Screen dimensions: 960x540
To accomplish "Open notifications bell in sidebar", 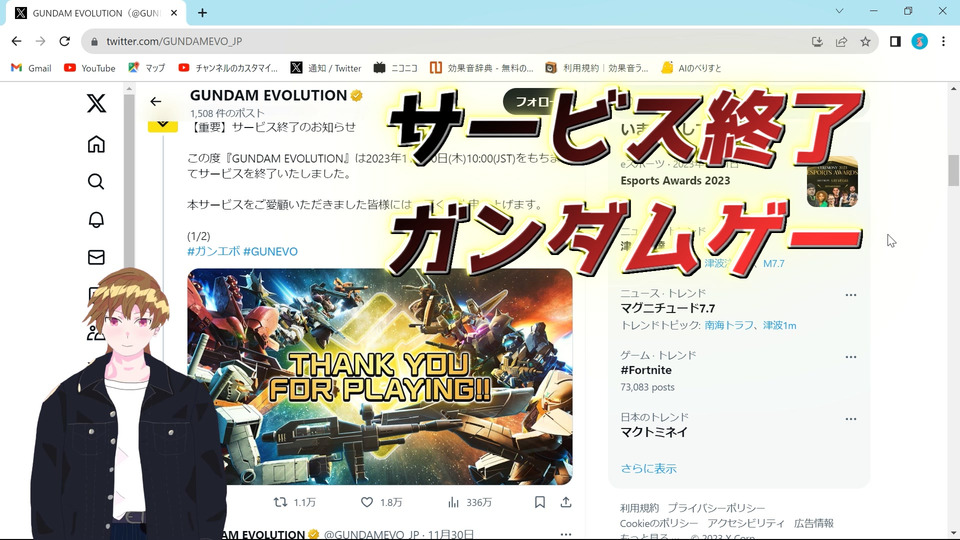I will pyautogui.click(x=96, y=220).
